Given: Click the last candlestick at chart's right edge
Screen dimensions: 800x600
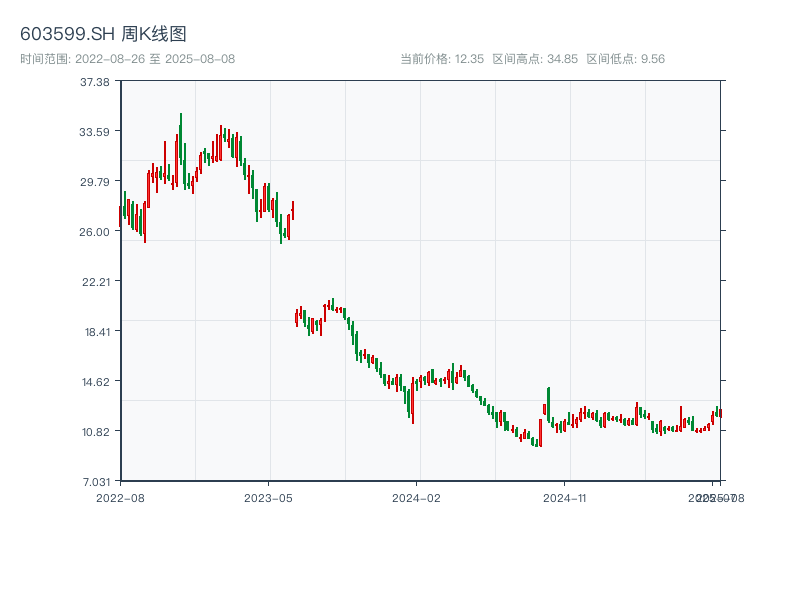Looking at the screenshot, I should [x=720, y=413].
